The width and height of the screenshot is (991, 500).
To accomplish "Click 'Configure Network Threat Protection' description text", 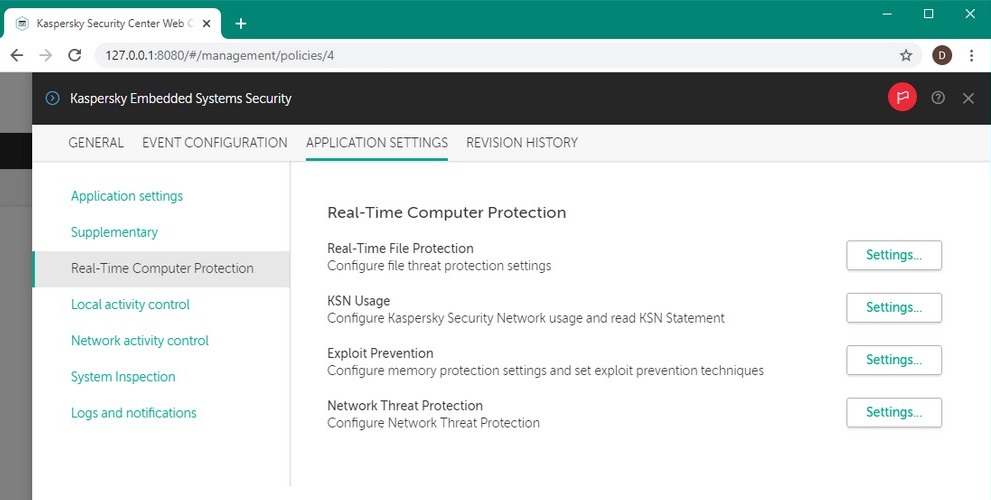I will click(433, 423).
